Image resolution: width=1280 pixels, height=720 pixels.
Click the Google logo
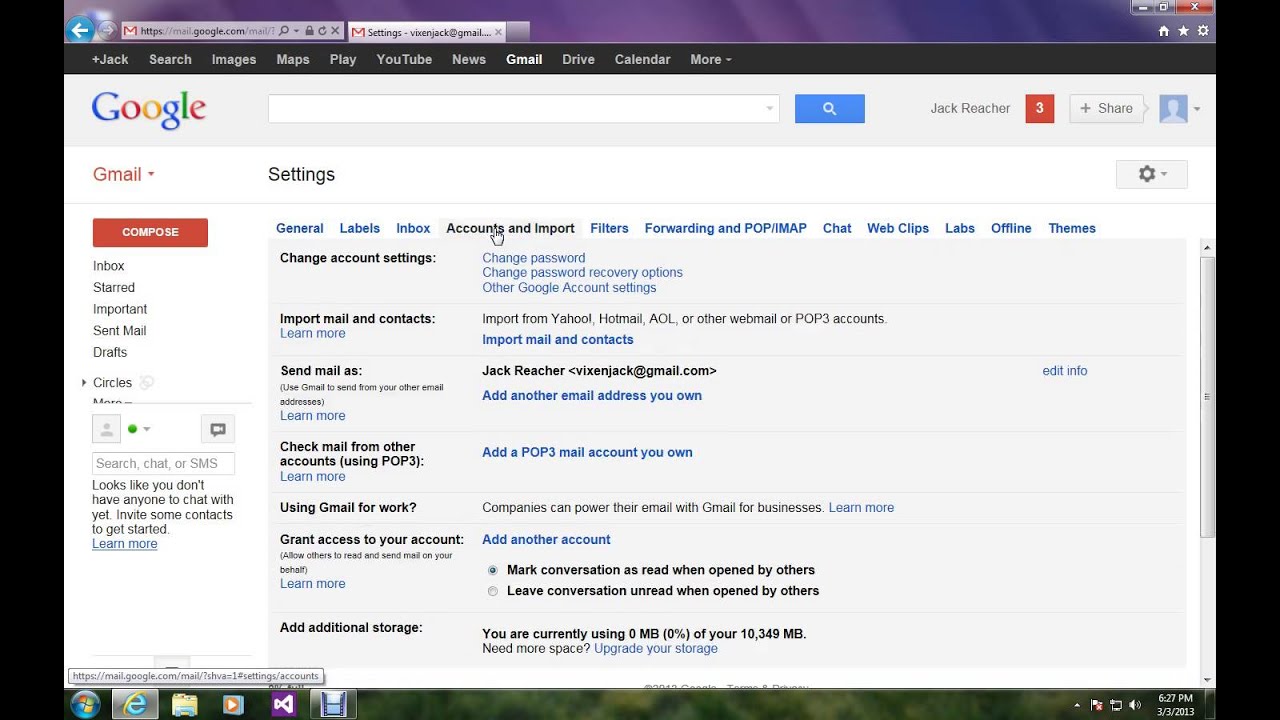click(149, 110)
